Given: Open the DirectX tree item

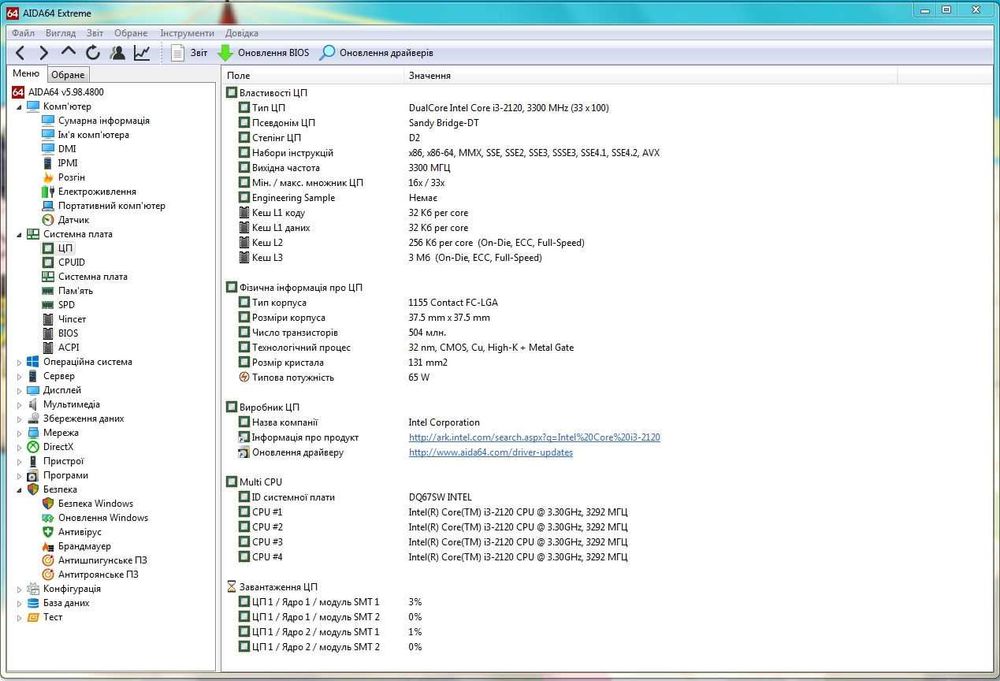Looking at the screenshot, I should point(58,447).
